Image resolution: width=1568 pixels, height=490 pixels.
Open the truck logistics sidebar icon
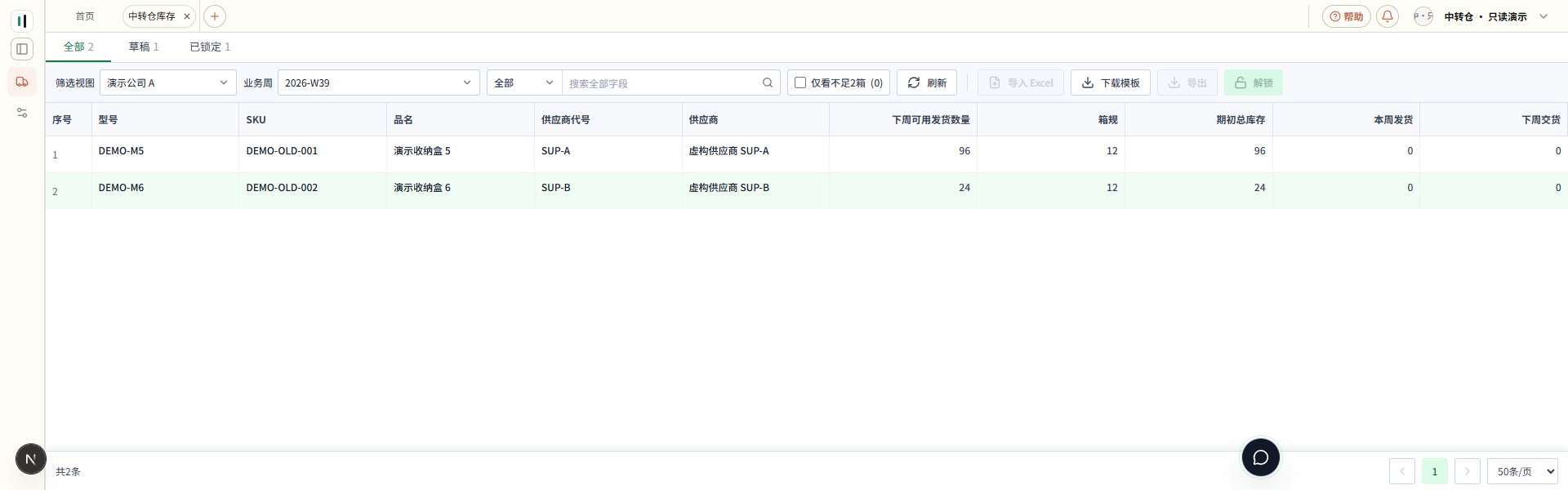click(22, 82)
